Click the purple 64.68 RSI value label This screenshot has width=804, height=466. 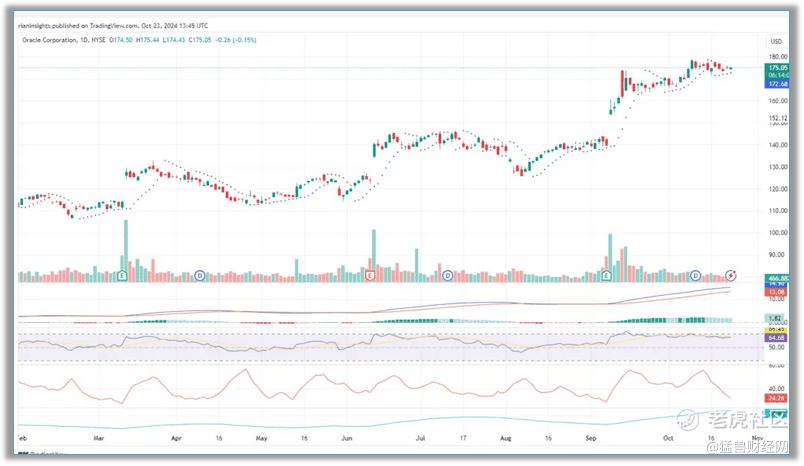click(776, 338)
